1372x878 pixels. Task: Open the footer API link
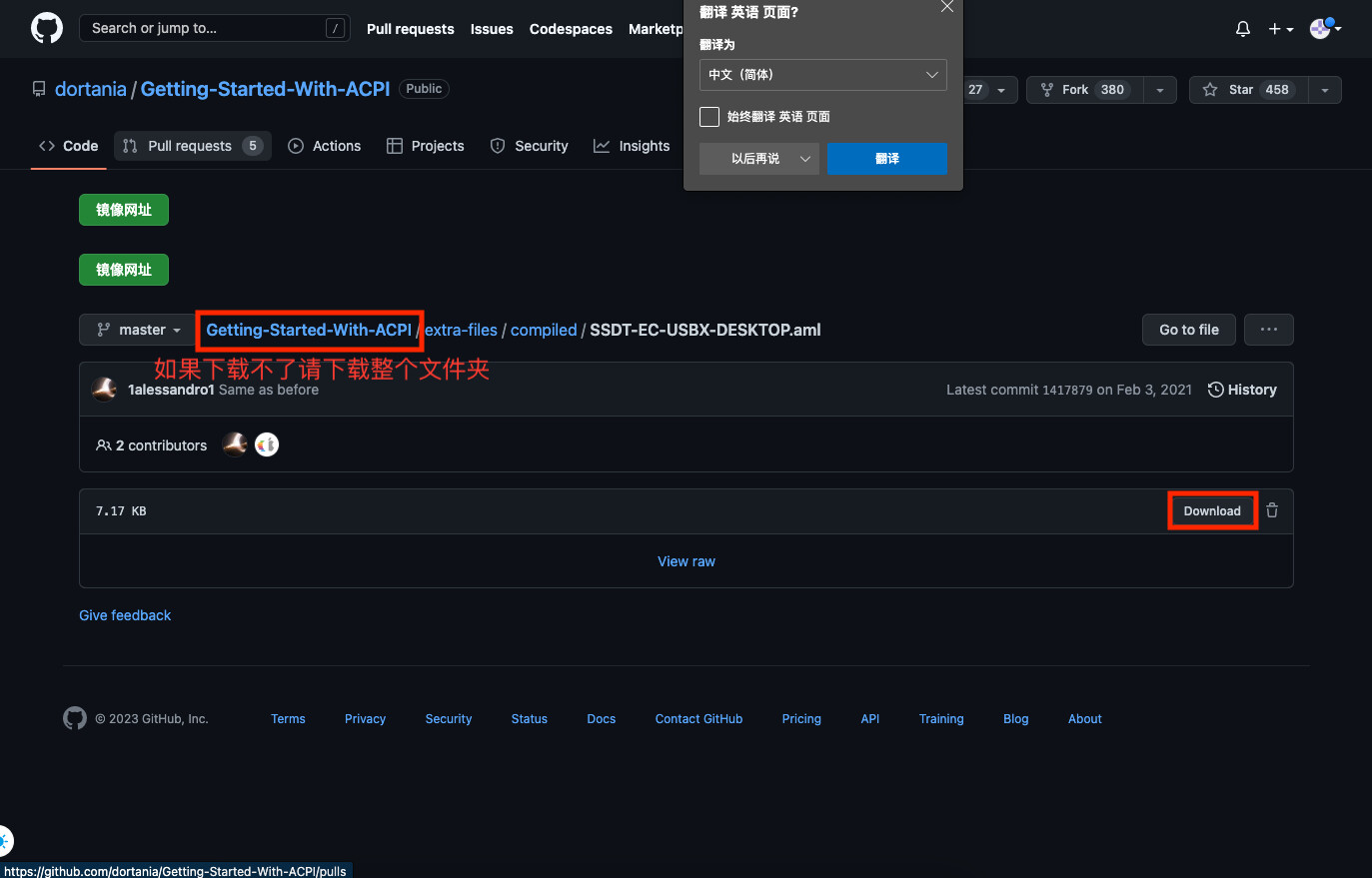(870, 719)
